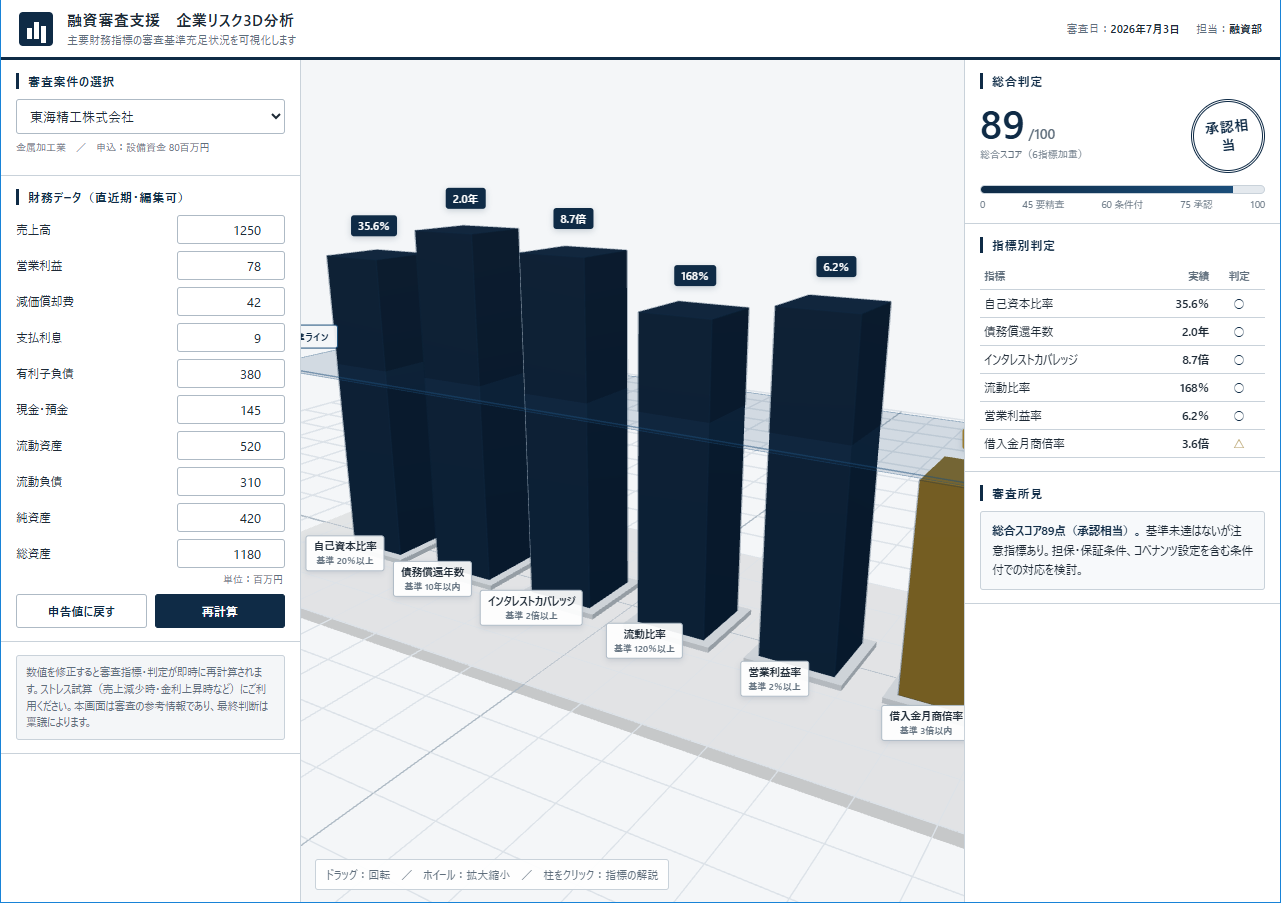The height and width of the screenshot is (903, 1281).
Task: Click the 3.6倍 value in the 指標別判定 table
Action: click(1195, 443)
